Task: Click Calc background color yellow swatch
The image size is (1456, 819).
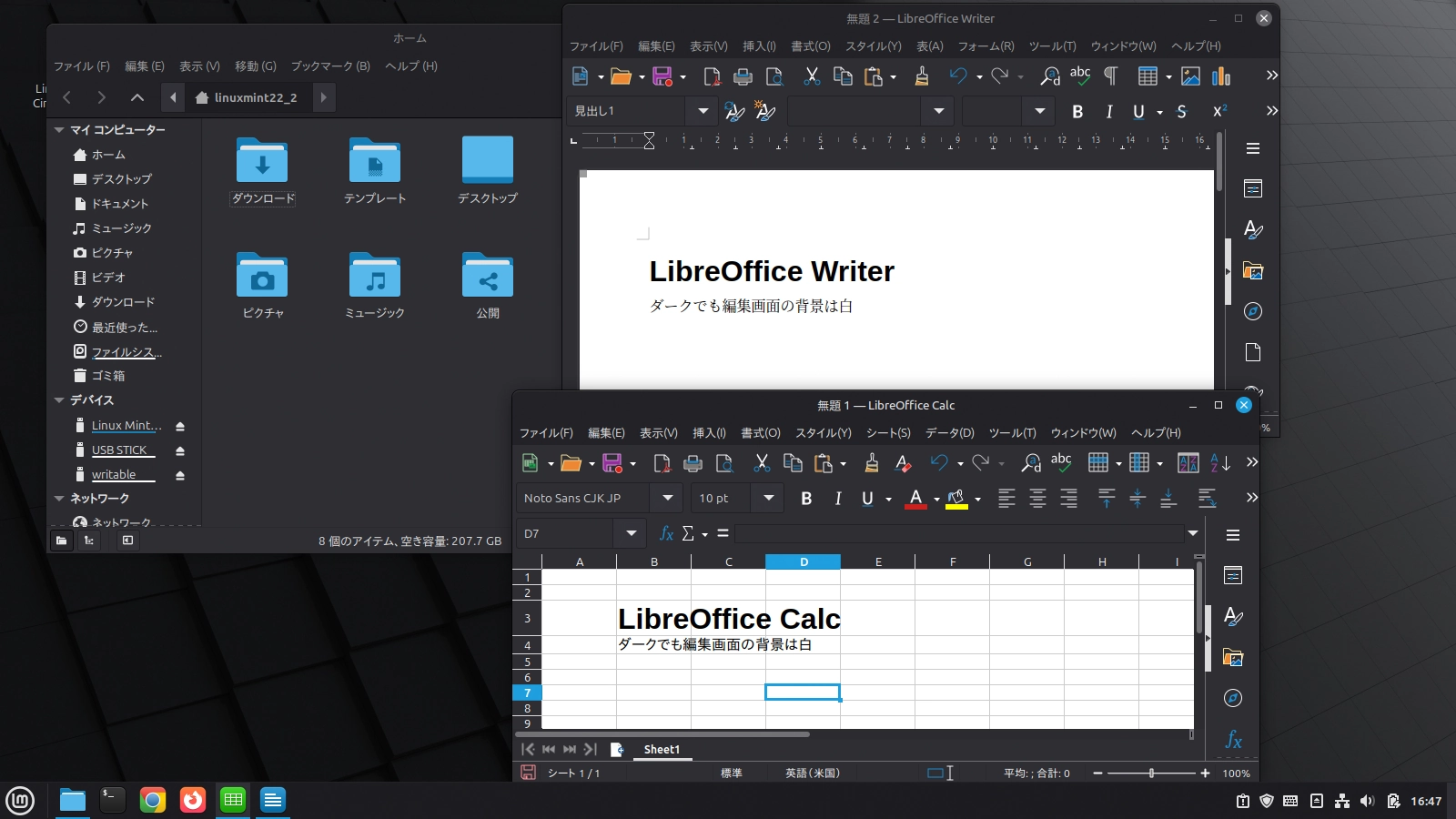Action: 956,498
